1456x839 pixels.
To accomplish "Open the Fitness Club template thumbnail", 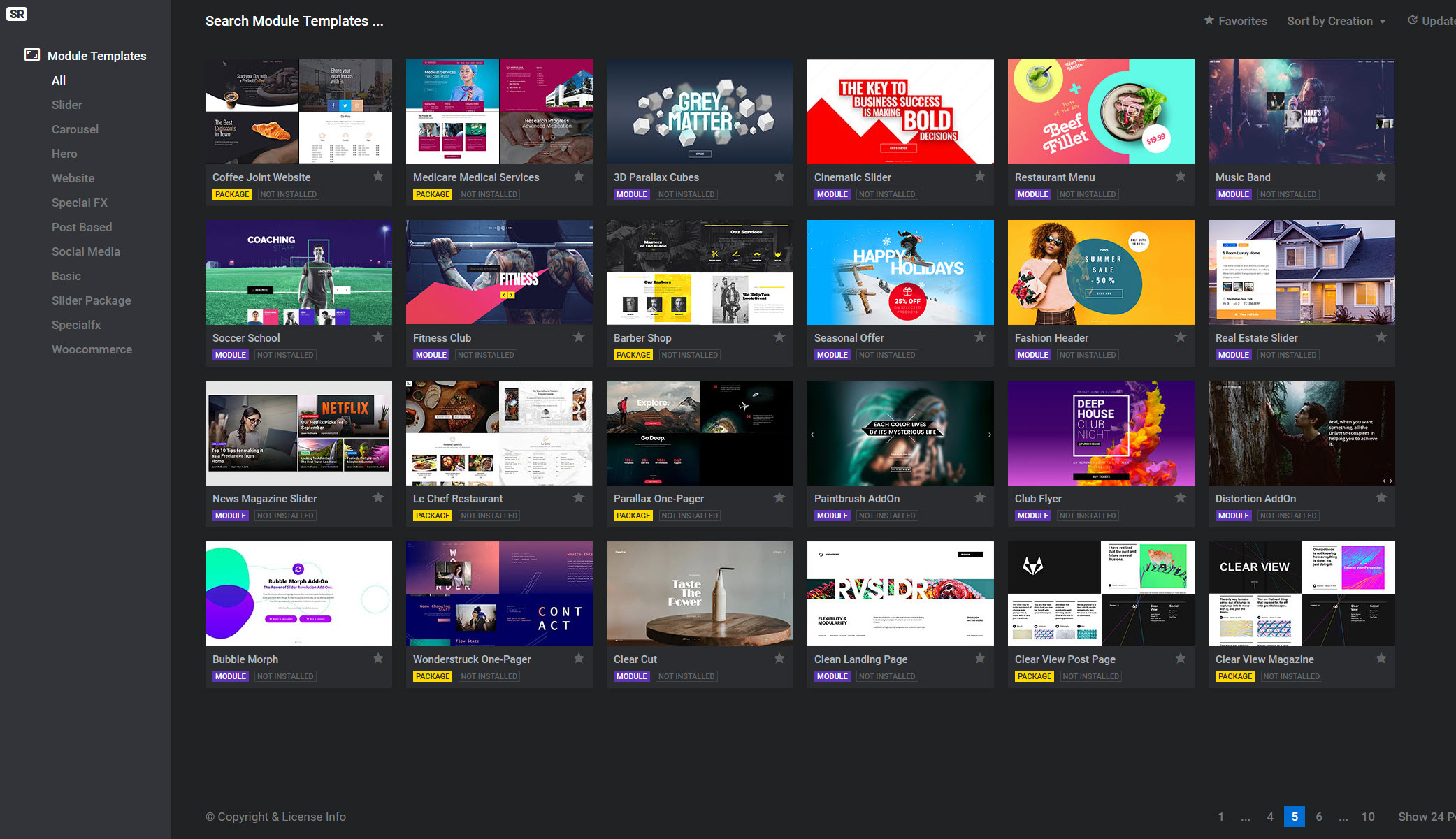I will click(x=499, y=272).
